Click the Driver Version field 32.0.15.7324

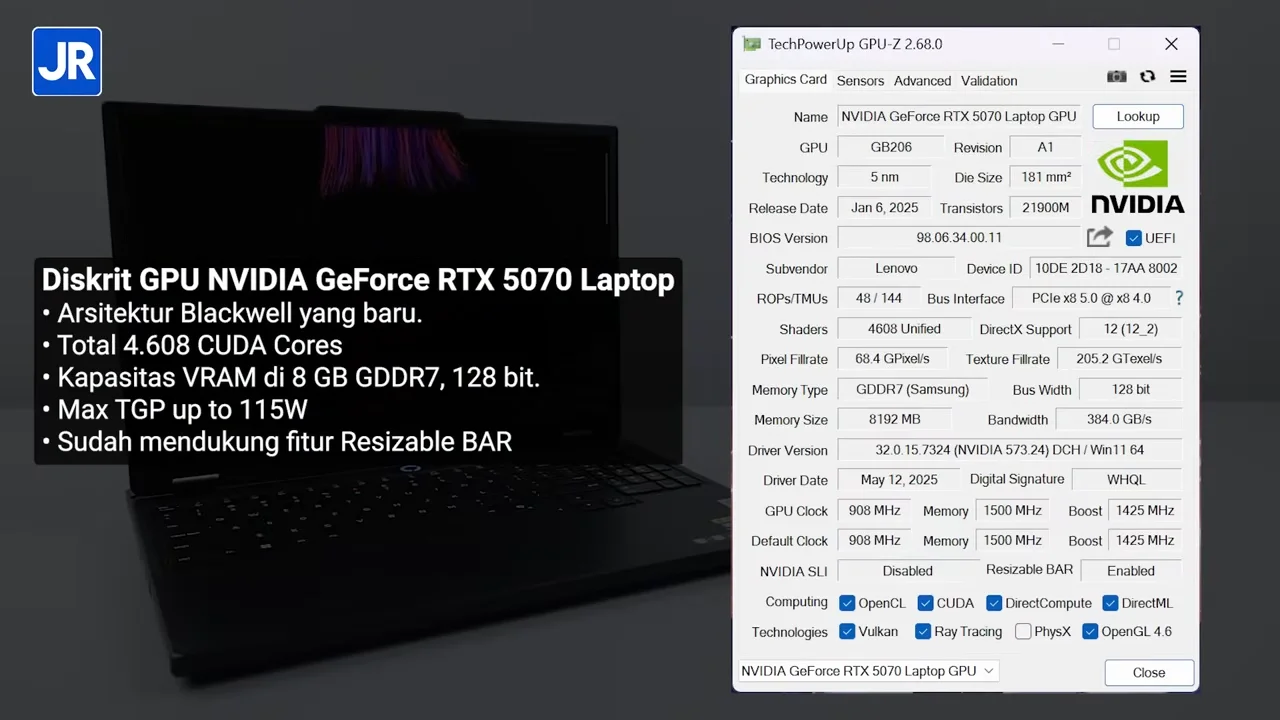(x=1009, y=450)
